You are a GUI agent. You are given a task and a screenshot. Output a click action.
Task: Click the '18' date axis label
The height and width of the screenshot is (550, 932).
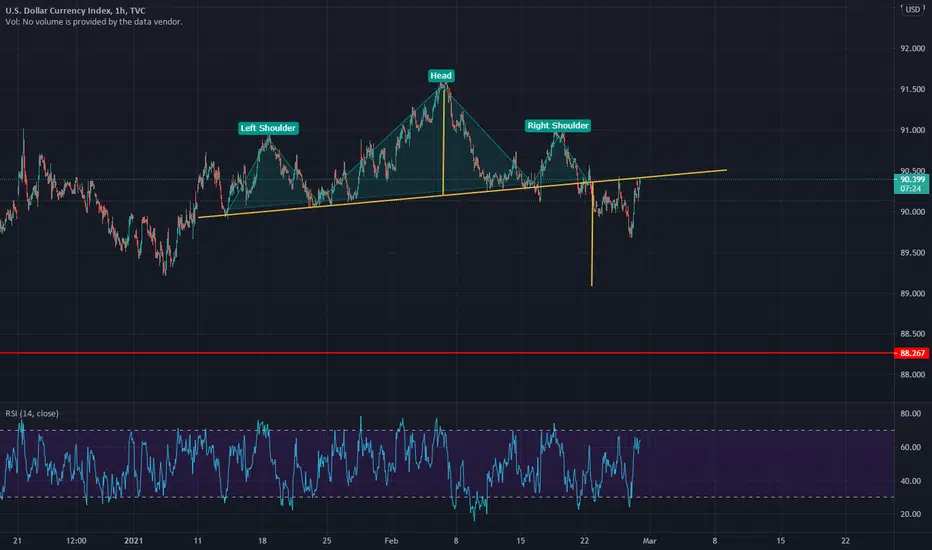click(x=262, y=540)
